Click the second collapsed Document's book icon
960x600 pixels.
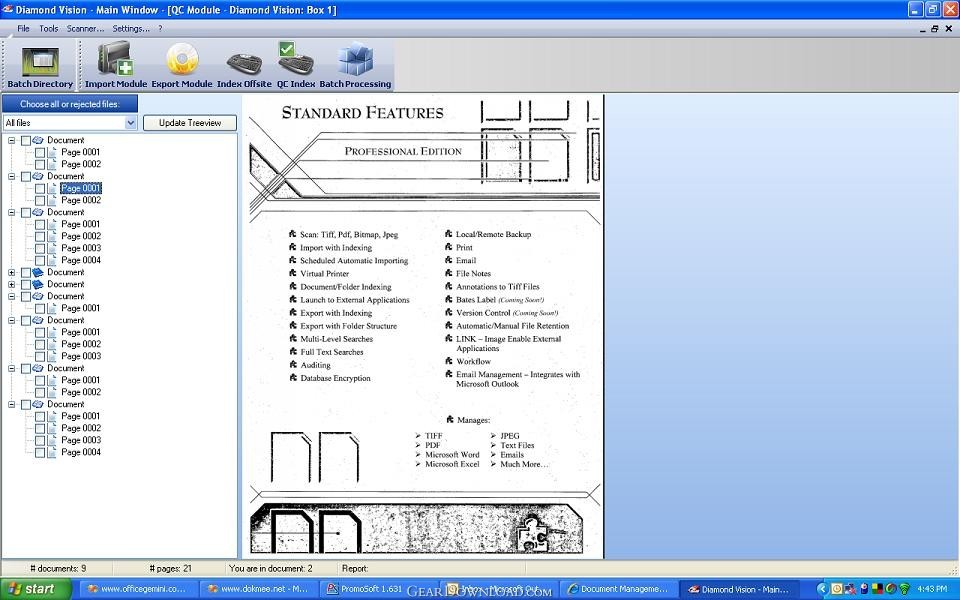[x=38, y=285]
